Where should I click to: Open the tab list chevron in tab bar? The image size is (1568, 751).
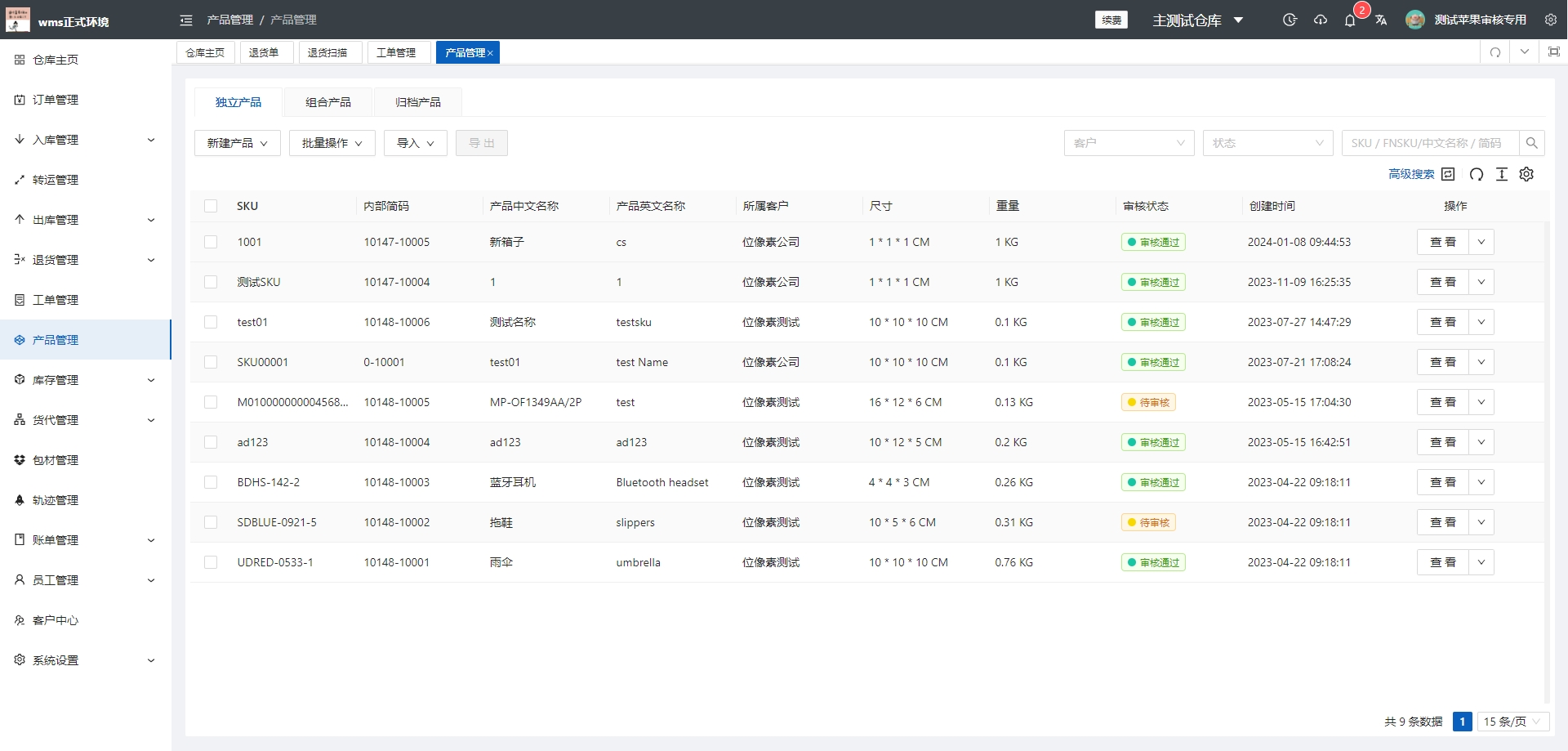[x=1525, y=51]
